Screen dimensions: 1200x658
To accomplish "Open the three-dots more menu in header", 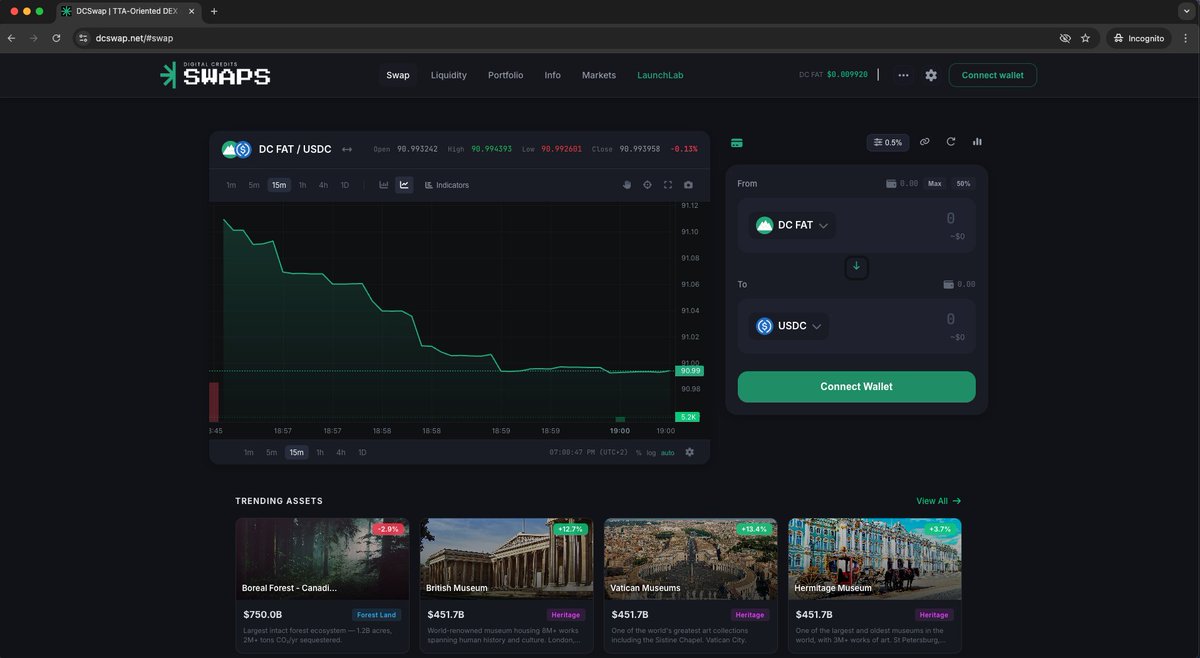I will (903, 75).
